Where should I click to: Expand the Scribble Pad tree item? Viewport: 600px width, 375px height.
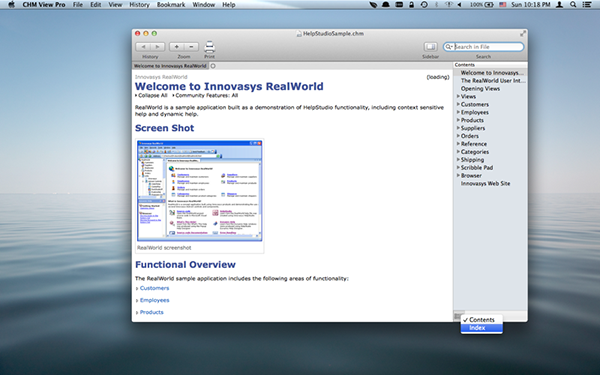(458, 168)
